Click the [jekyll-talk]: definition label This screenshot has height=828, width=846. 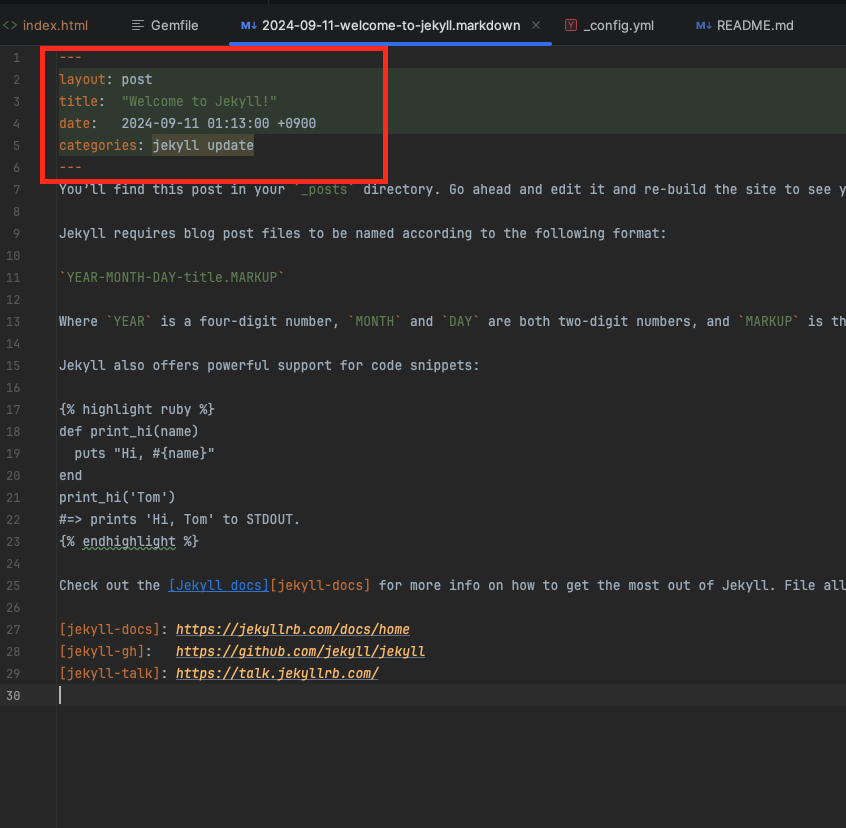[113, 673]
